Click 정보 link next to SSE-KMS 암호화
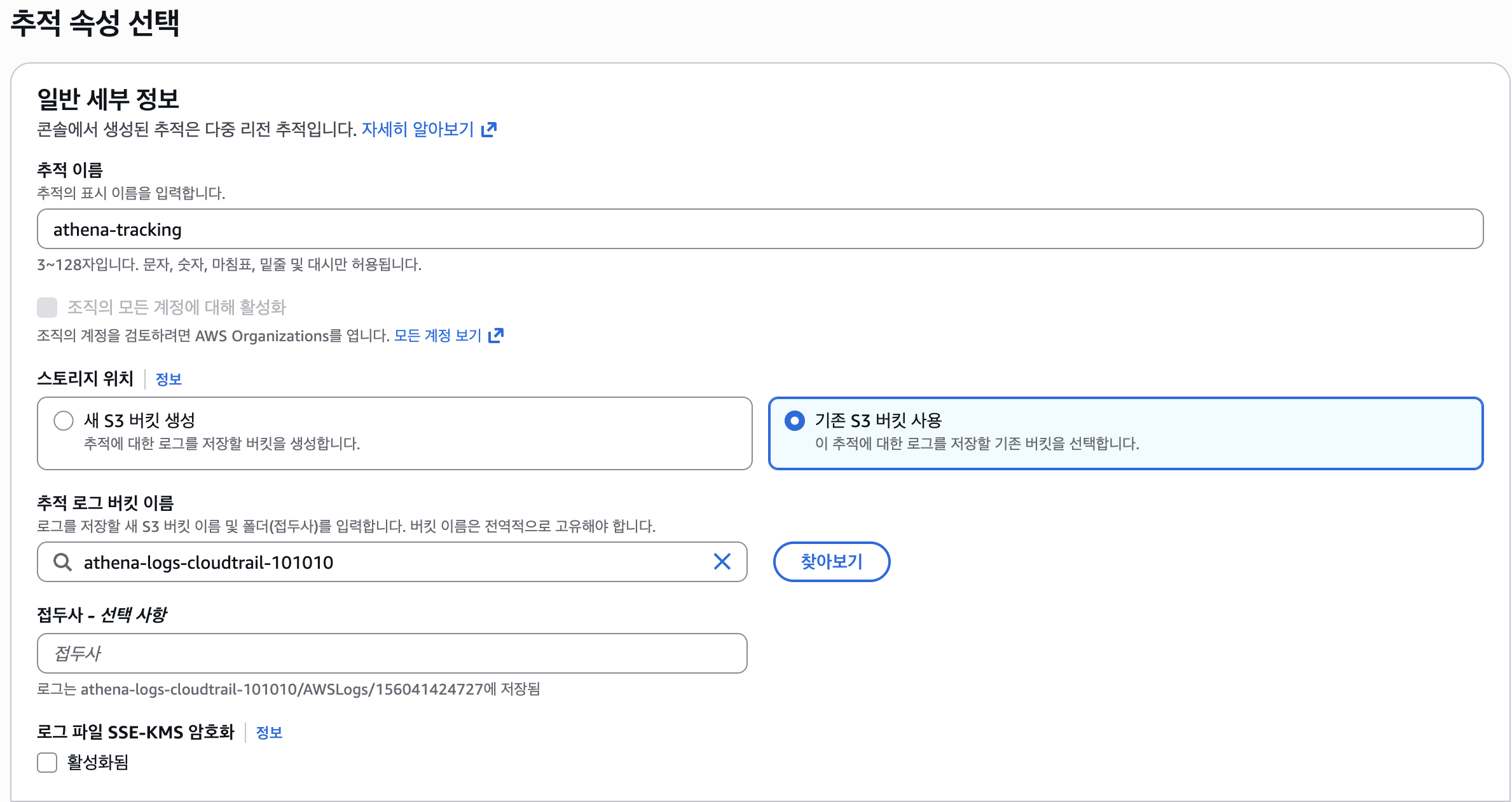Viewport: 1512px width, 802px height. (269, 733)
